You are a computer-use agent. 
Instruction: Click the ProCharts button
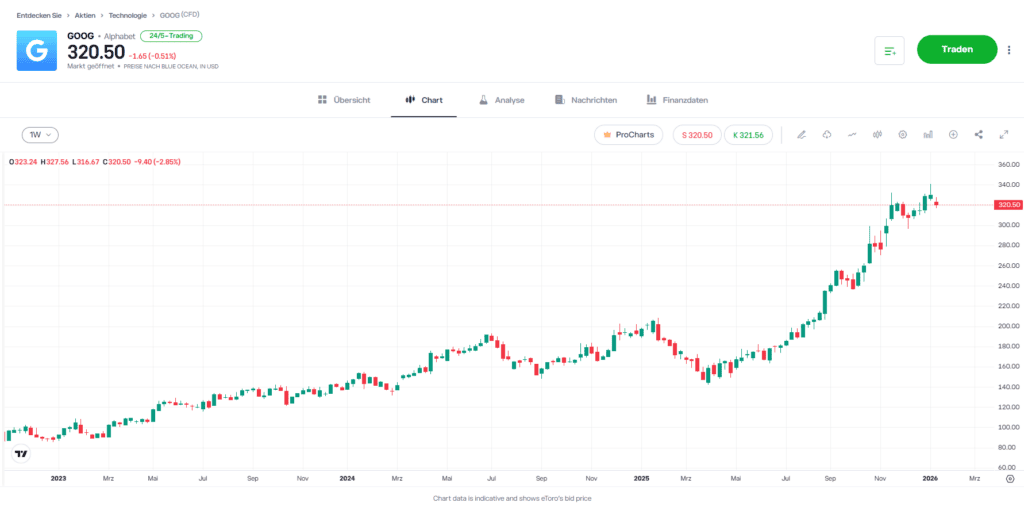(628, 135)
